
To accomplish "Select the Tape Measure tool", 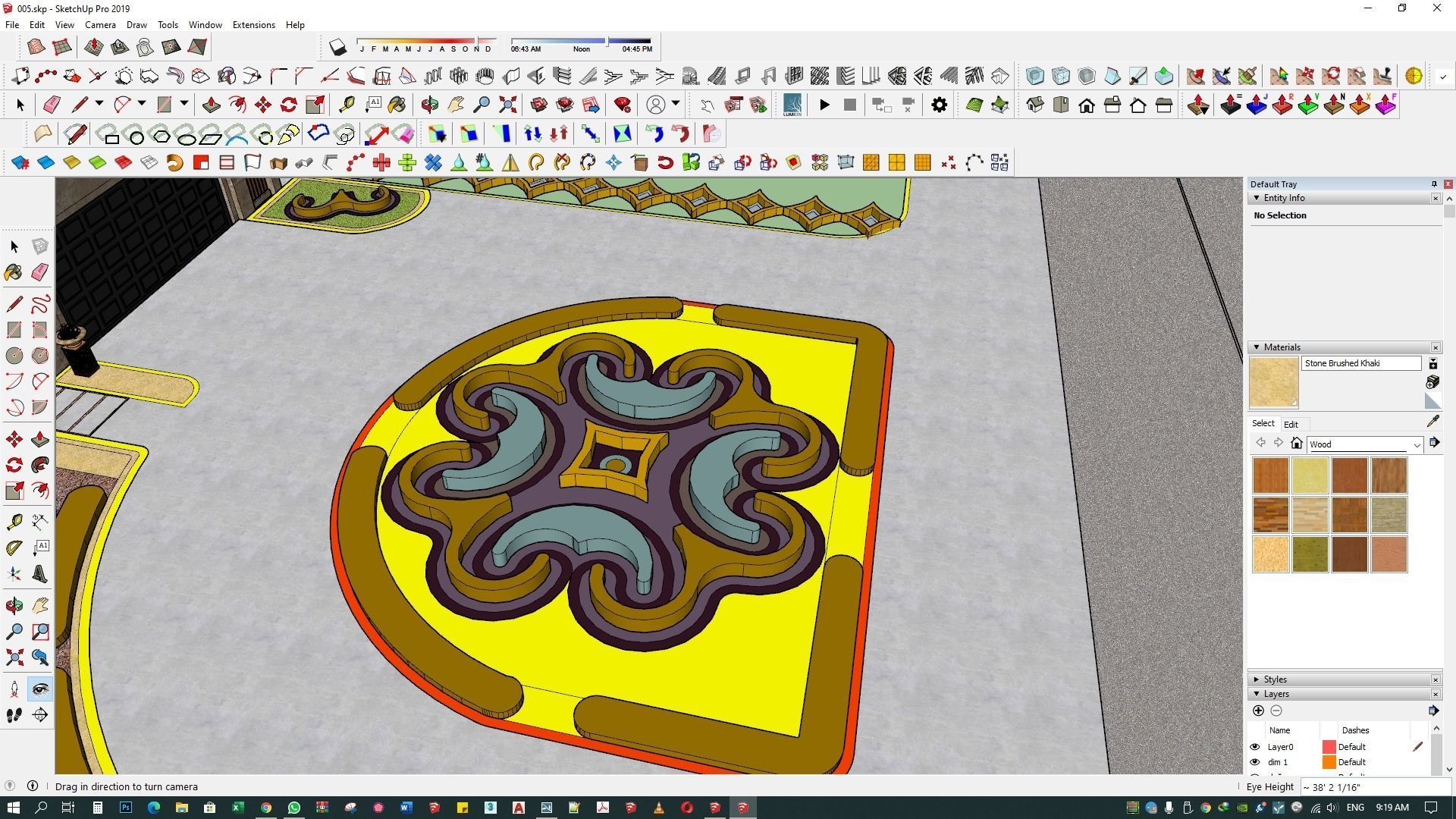I will coord(14,522).
